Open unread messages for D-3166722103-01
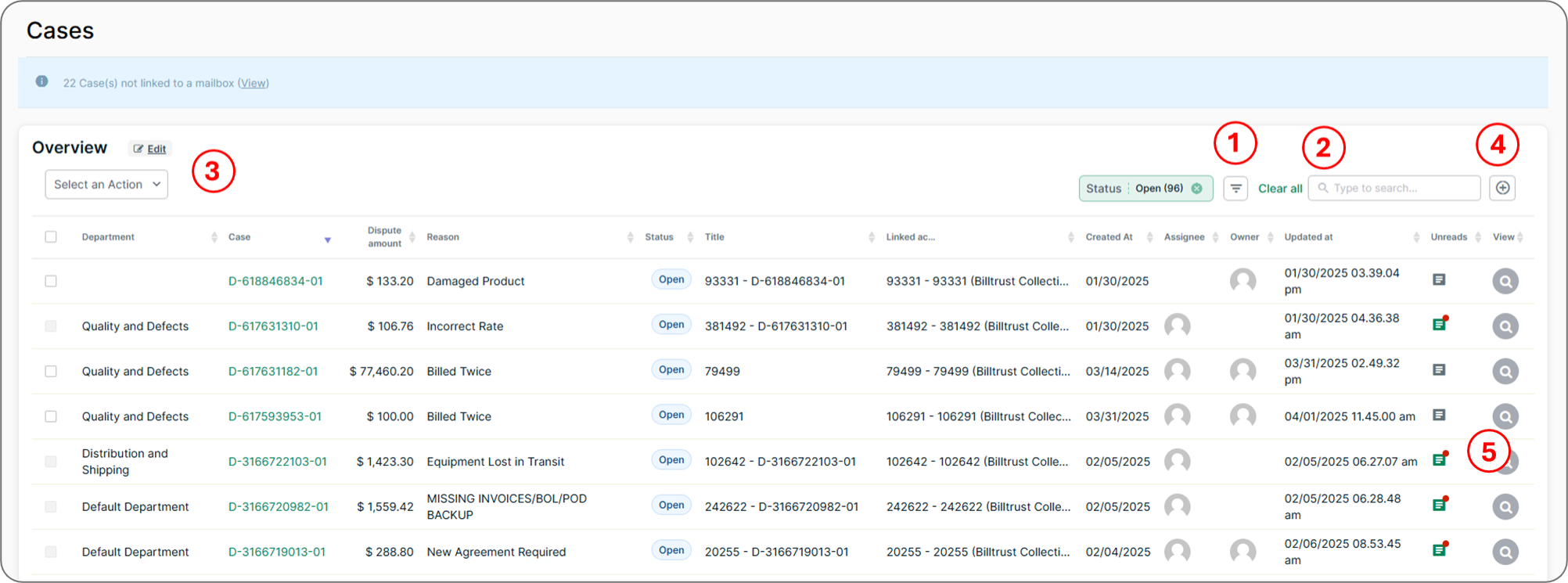Viewport: 1568px width, 583px height. pyautogui.click(x=1440, y=459)
